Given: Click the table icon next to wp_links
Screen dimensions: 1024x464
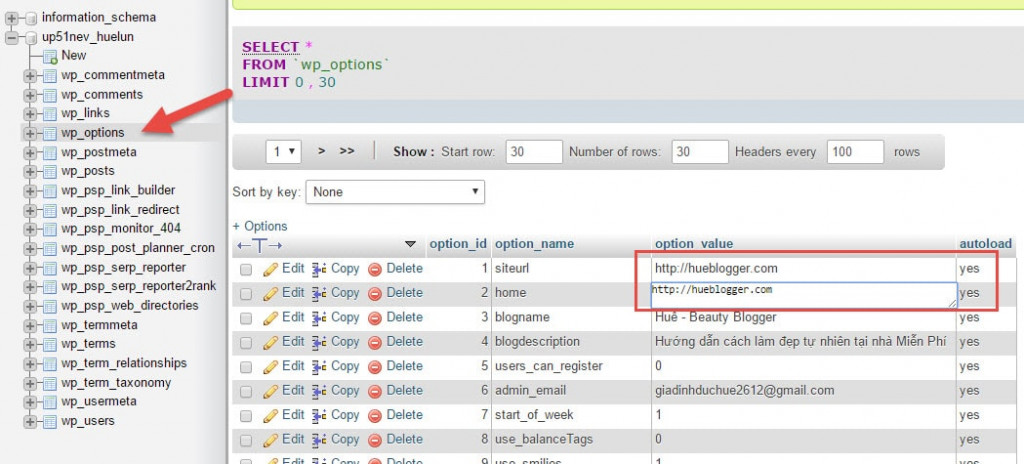Looking at the screenshot, I should (x=50, y=114).
